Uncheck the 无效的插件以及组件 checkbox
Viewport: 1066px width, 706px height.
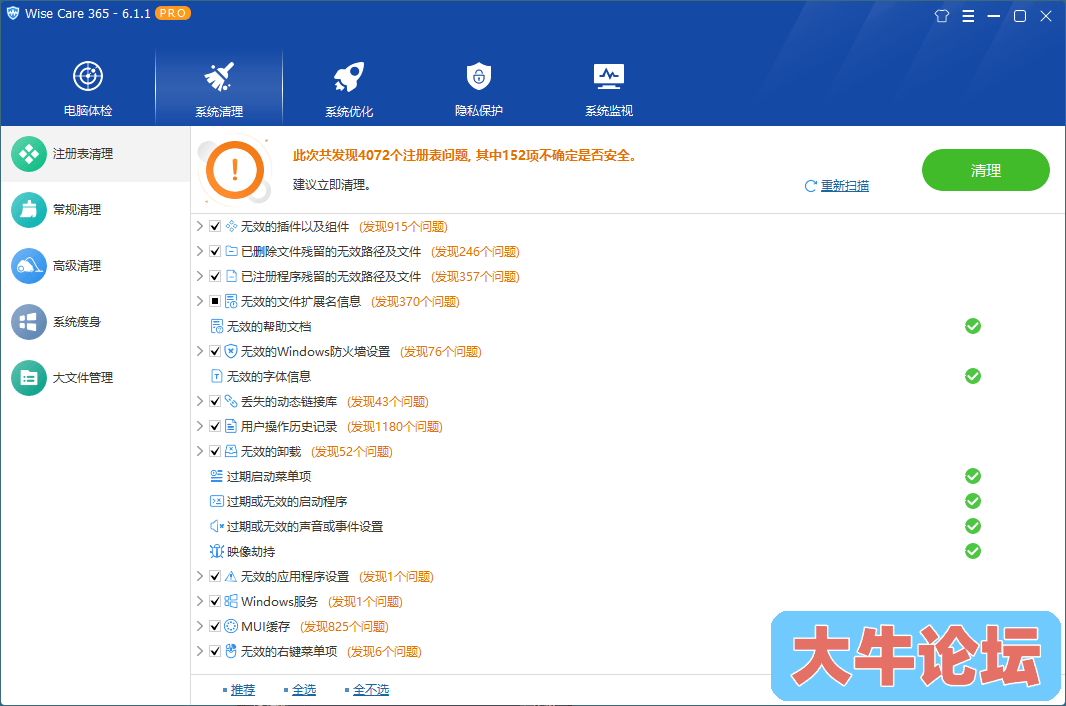(x=215, y=226)
